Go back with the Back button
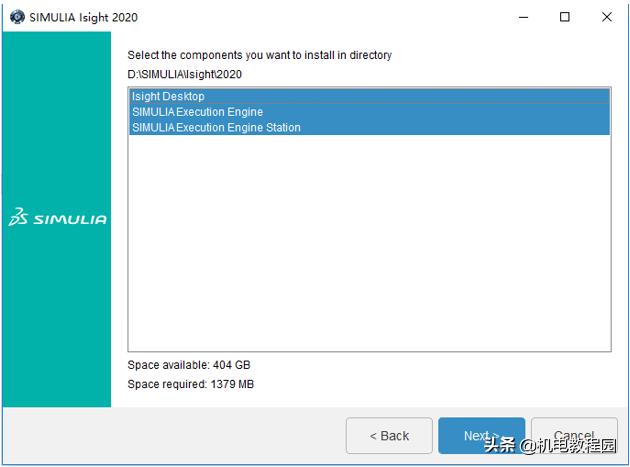The width and height of the screenshot is (630, 467). tap(389, 436)
